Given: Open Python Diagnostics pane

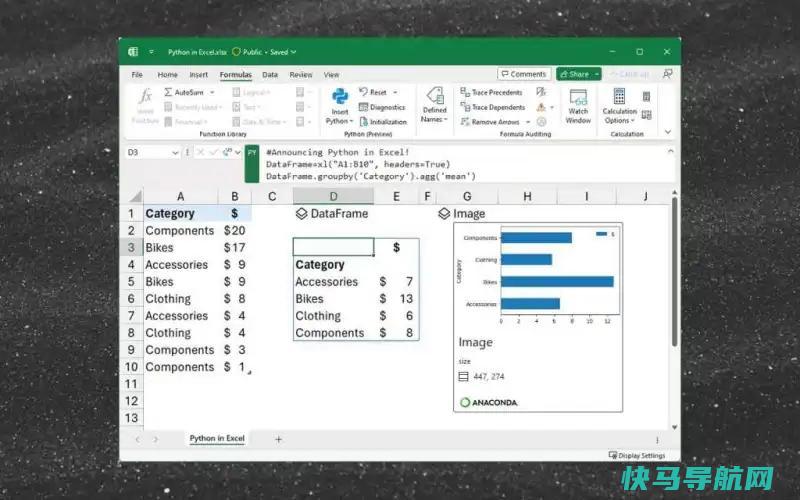Looking at the screenshot, I should point(382,107).
